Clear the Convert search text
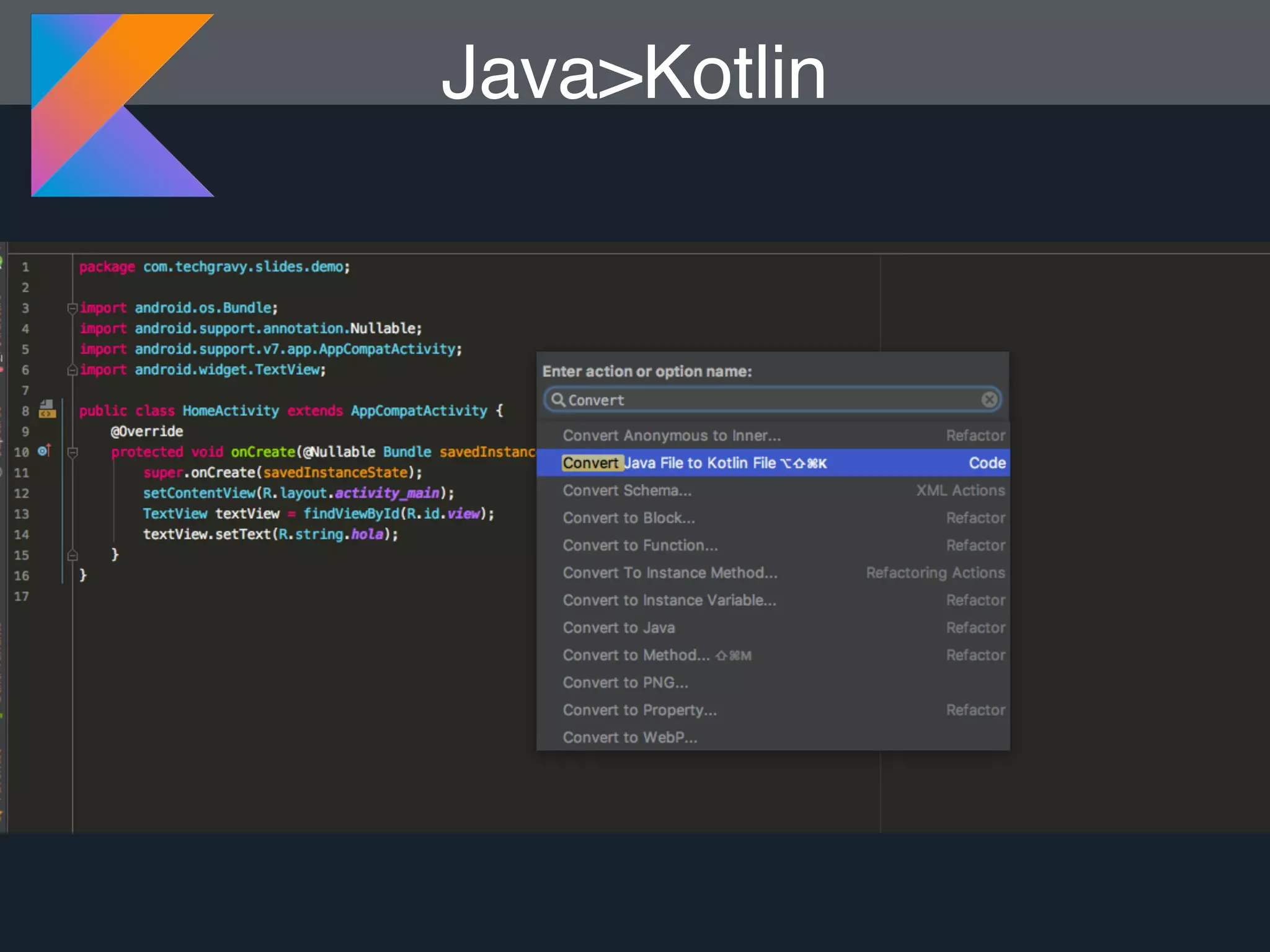This screenshot has width=1270, height=952. tap(989, 400)
